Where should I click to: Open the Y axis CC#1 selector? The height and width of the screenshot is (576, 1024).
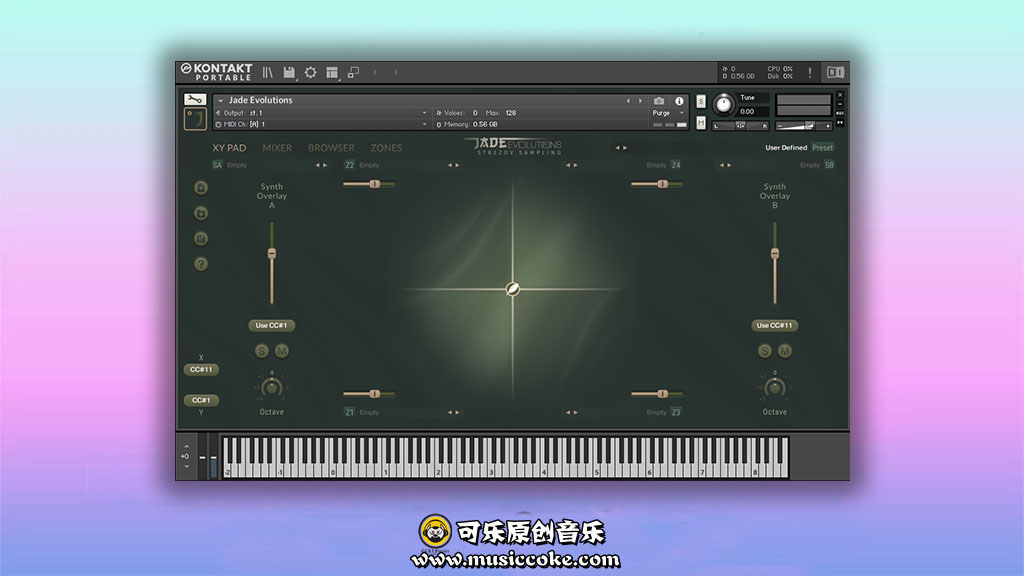tap(201, 400)
